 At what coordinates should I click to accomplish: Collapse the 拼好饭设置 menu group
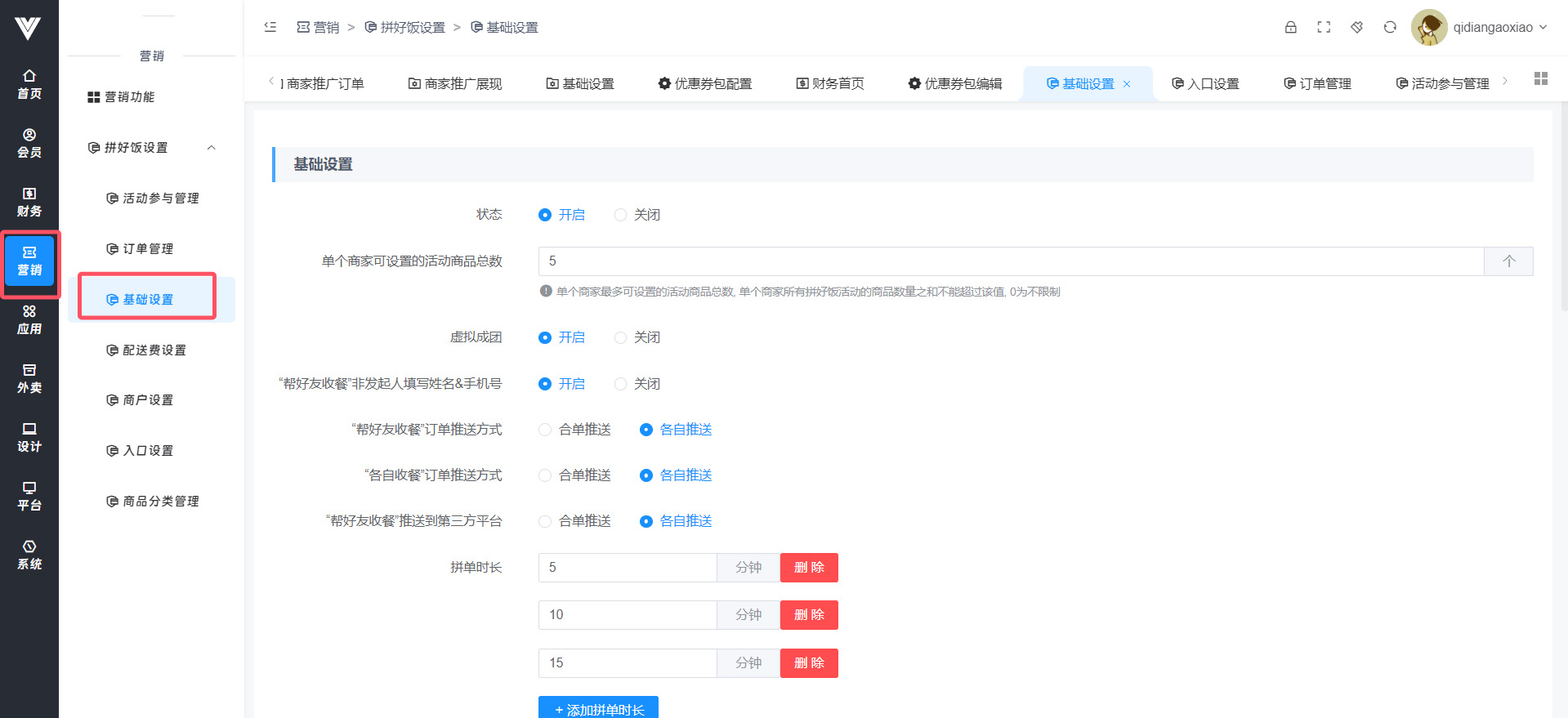point(211,148)
